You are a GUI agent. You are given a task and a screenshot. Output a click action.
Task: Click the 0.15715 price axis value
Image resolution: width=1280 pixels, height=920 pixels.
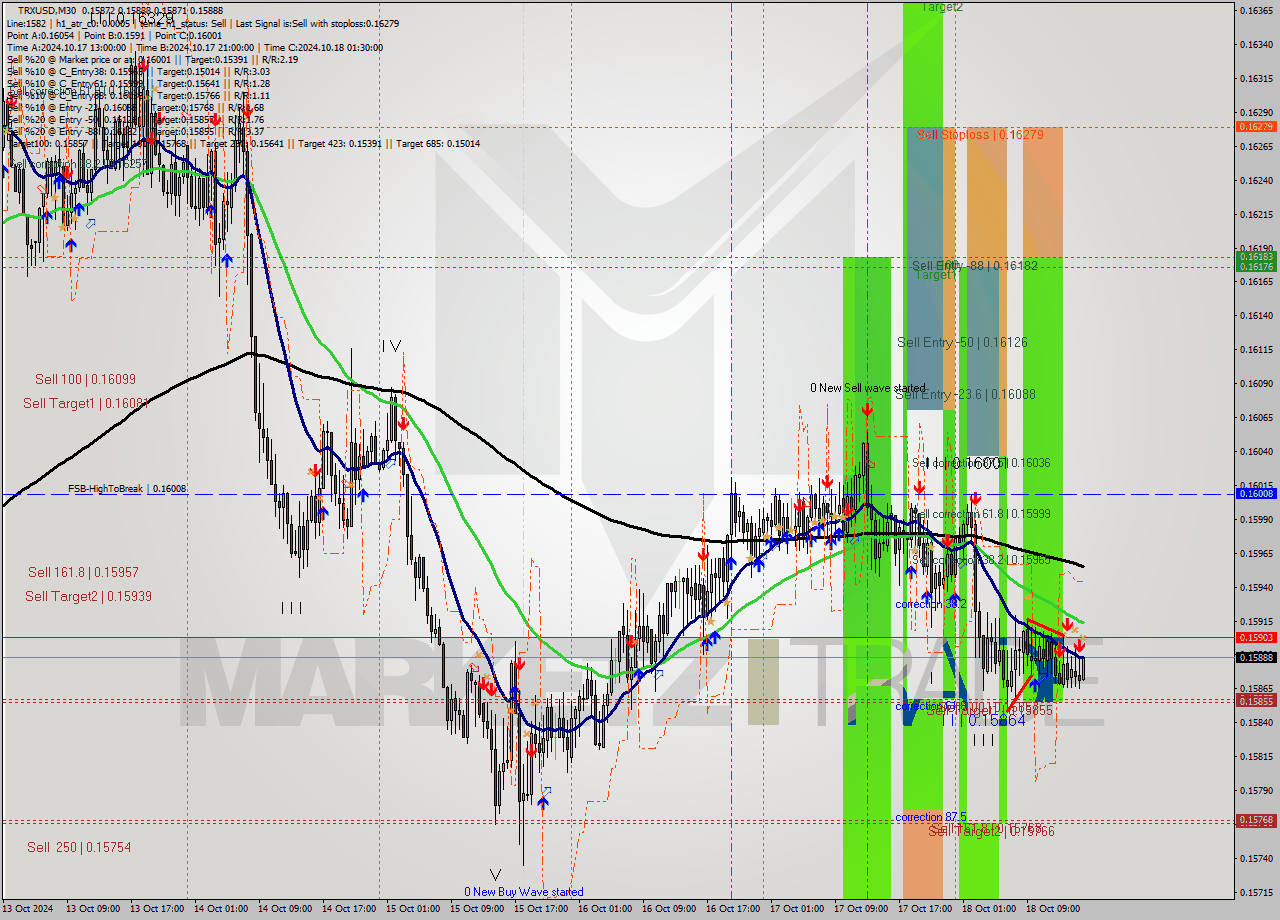1255,892
